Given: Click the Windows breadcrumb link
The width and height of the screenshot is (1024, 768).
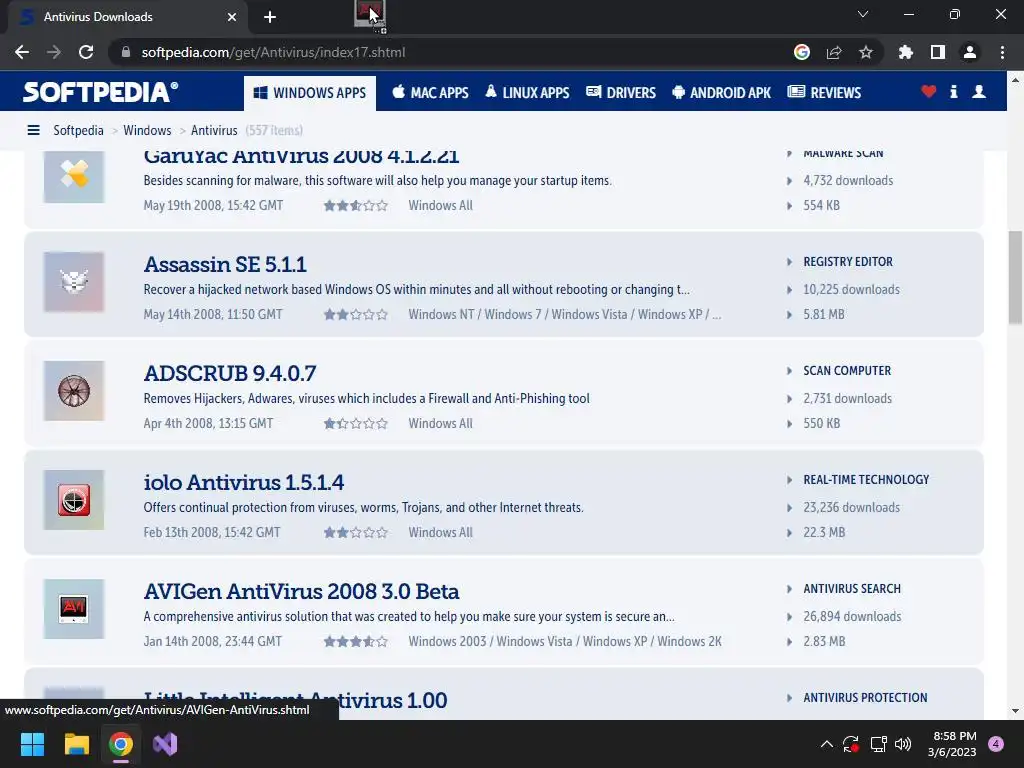Looking at the screenshot, I should click(x=148, y=131).
